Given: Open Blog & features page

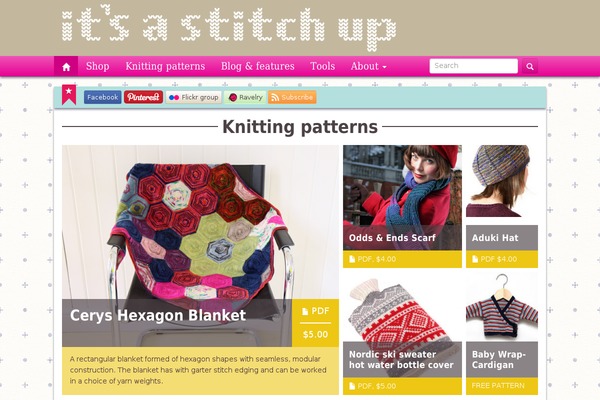Looking at the screenshot, I should 258,66.
